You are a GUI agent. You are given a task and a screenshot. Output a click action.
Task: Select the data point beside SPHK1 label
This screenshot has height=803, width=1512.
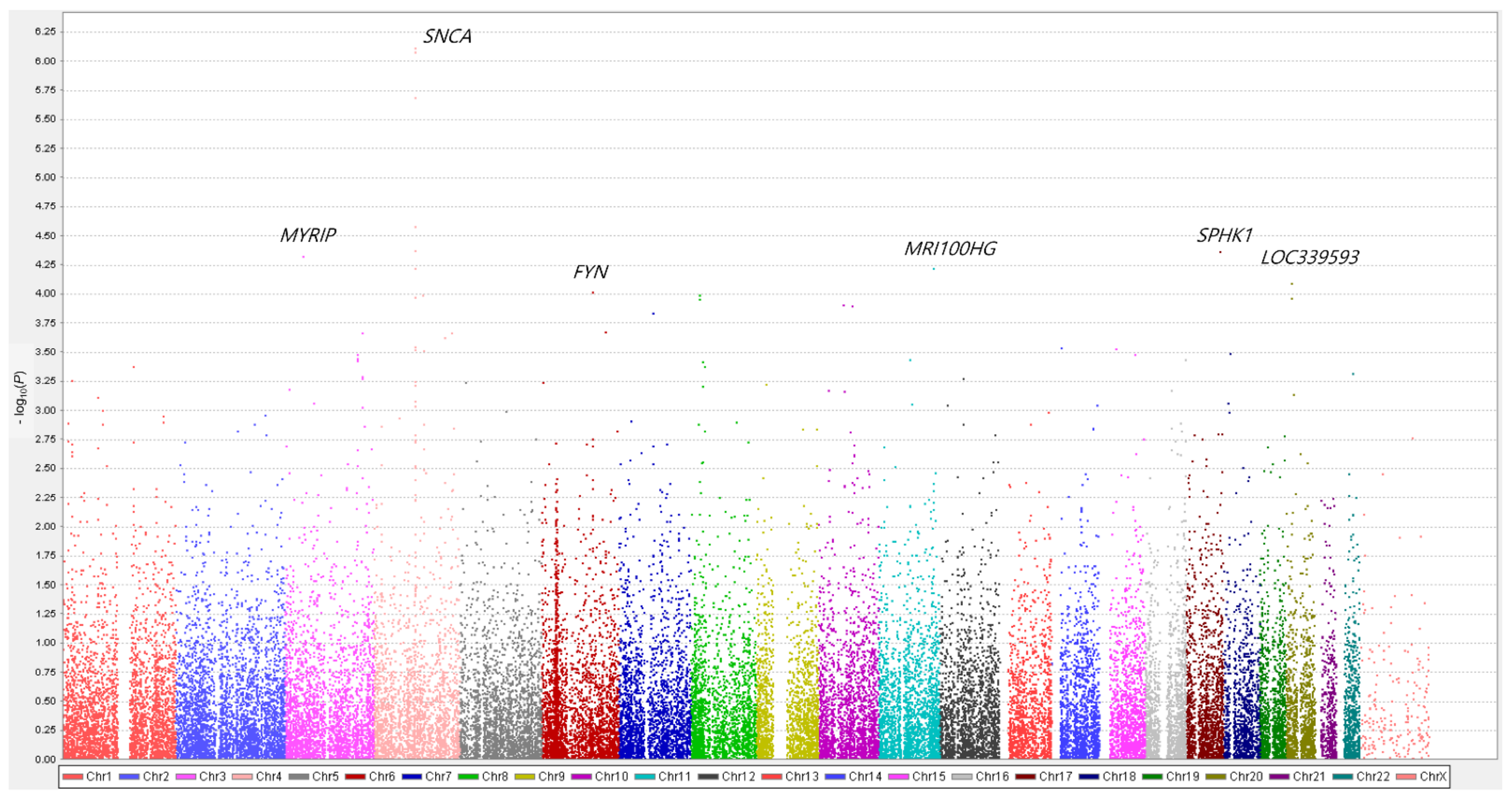[x=1220, y=252]
